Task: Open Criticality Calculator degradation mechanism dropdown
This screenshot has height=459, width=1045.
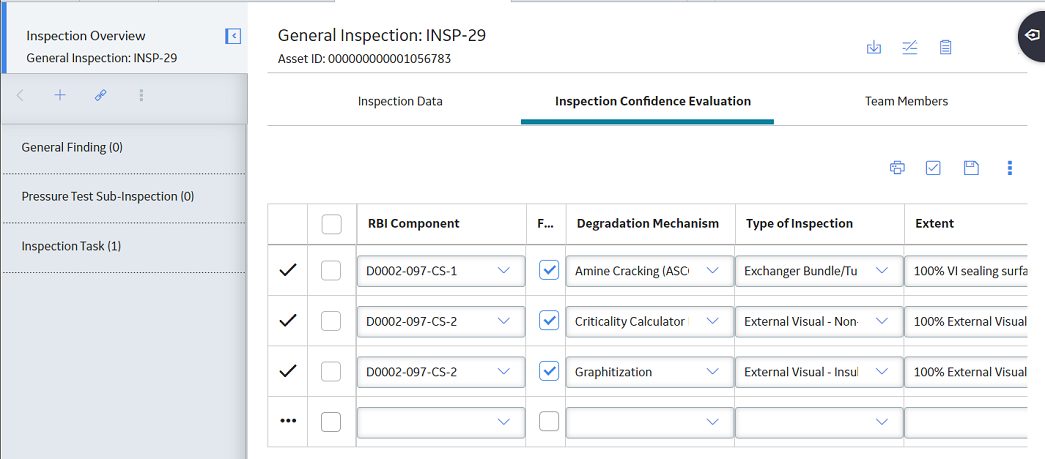Action: [x=650, y=321]
